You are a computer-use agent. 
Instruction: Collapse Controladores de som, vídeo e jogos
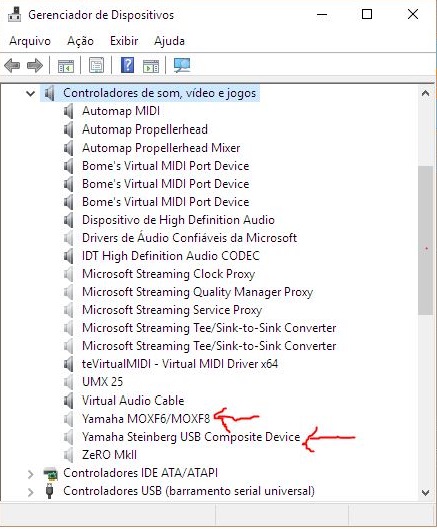point(30,93)
